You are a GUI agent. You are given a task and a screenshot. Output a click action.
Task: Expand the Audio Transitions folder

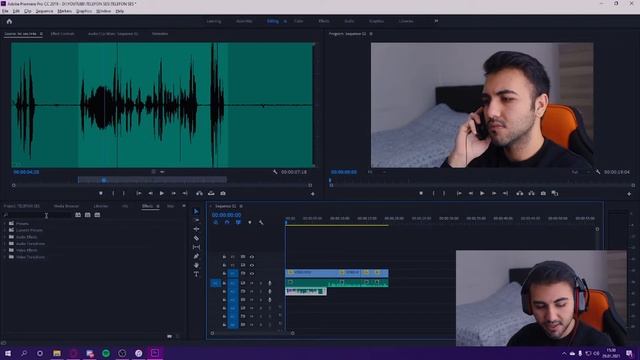pyautogui.click(x=5, y=244)
